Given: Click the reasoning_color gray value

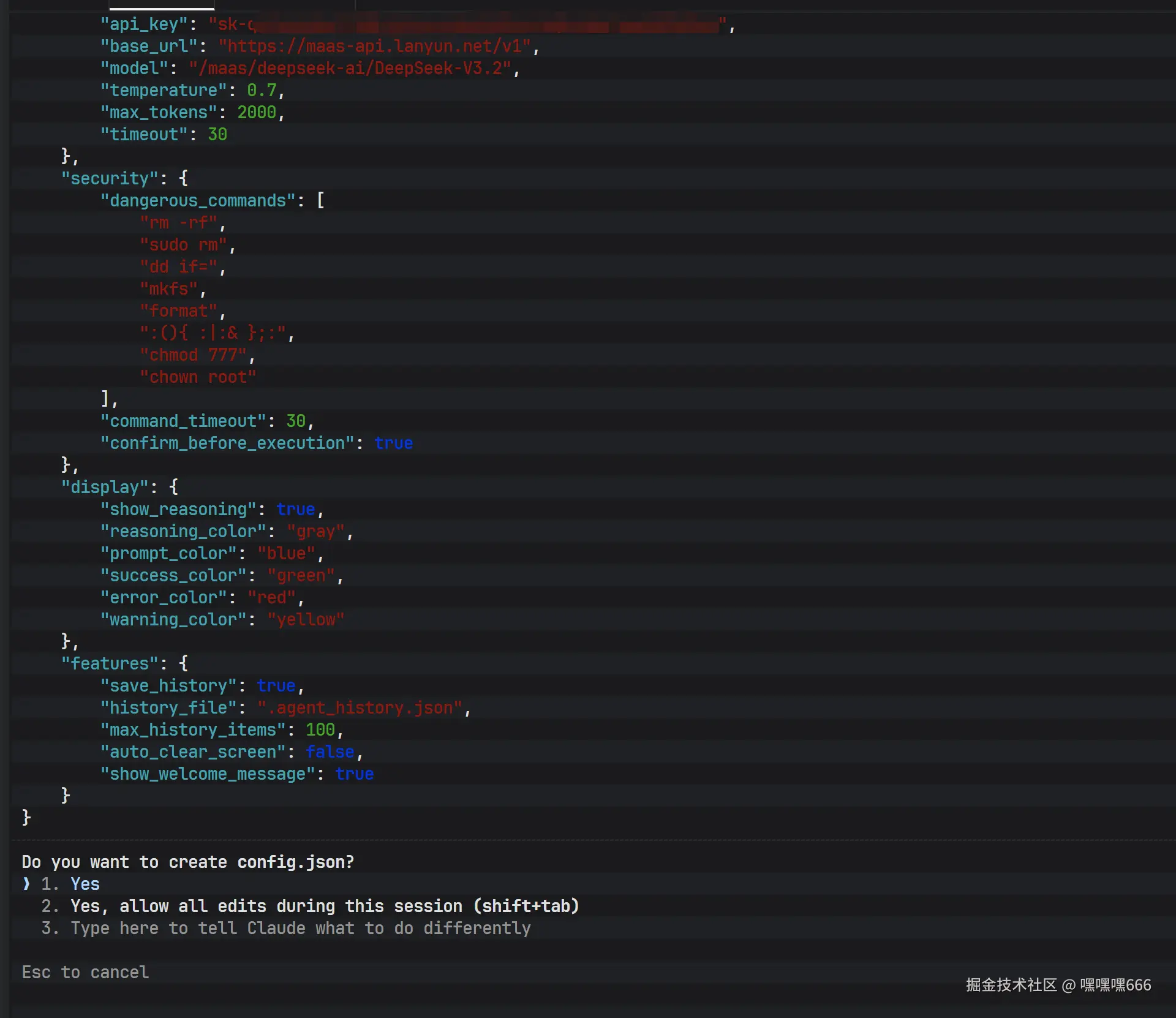Looking at the screenshot, I should coord(315,531).
